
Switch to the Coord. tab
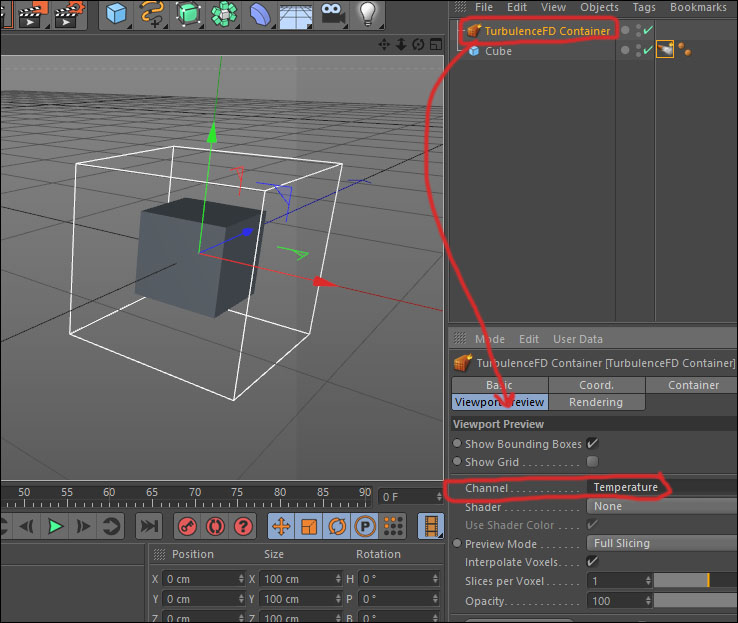[x=596, y=385]
